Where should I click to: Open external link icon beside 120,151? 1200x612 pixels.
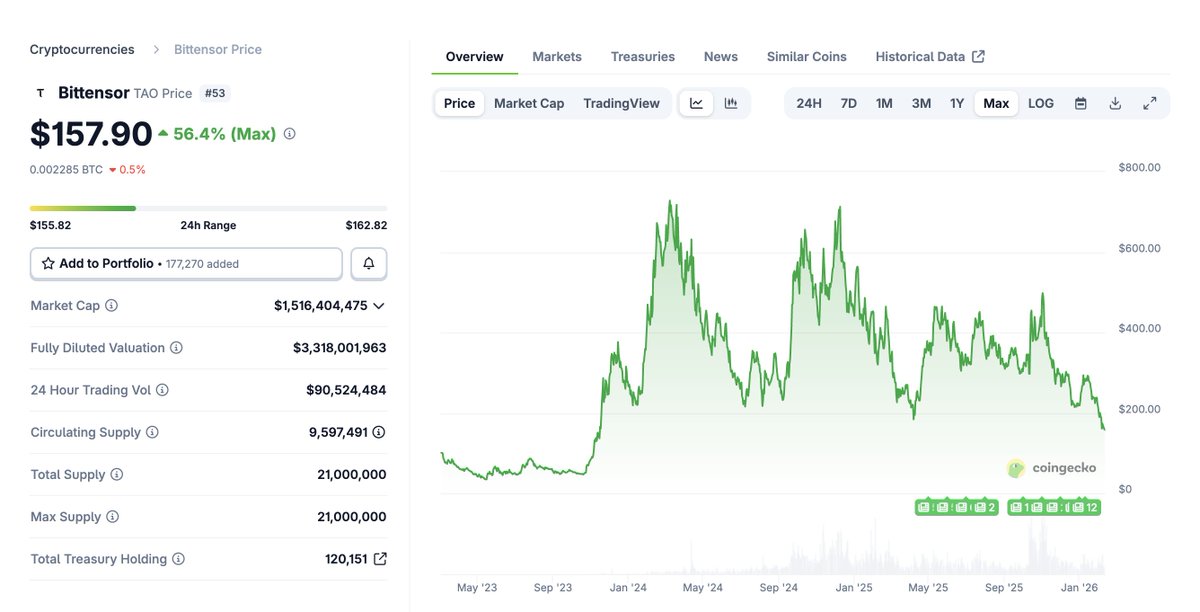[380, 559]
